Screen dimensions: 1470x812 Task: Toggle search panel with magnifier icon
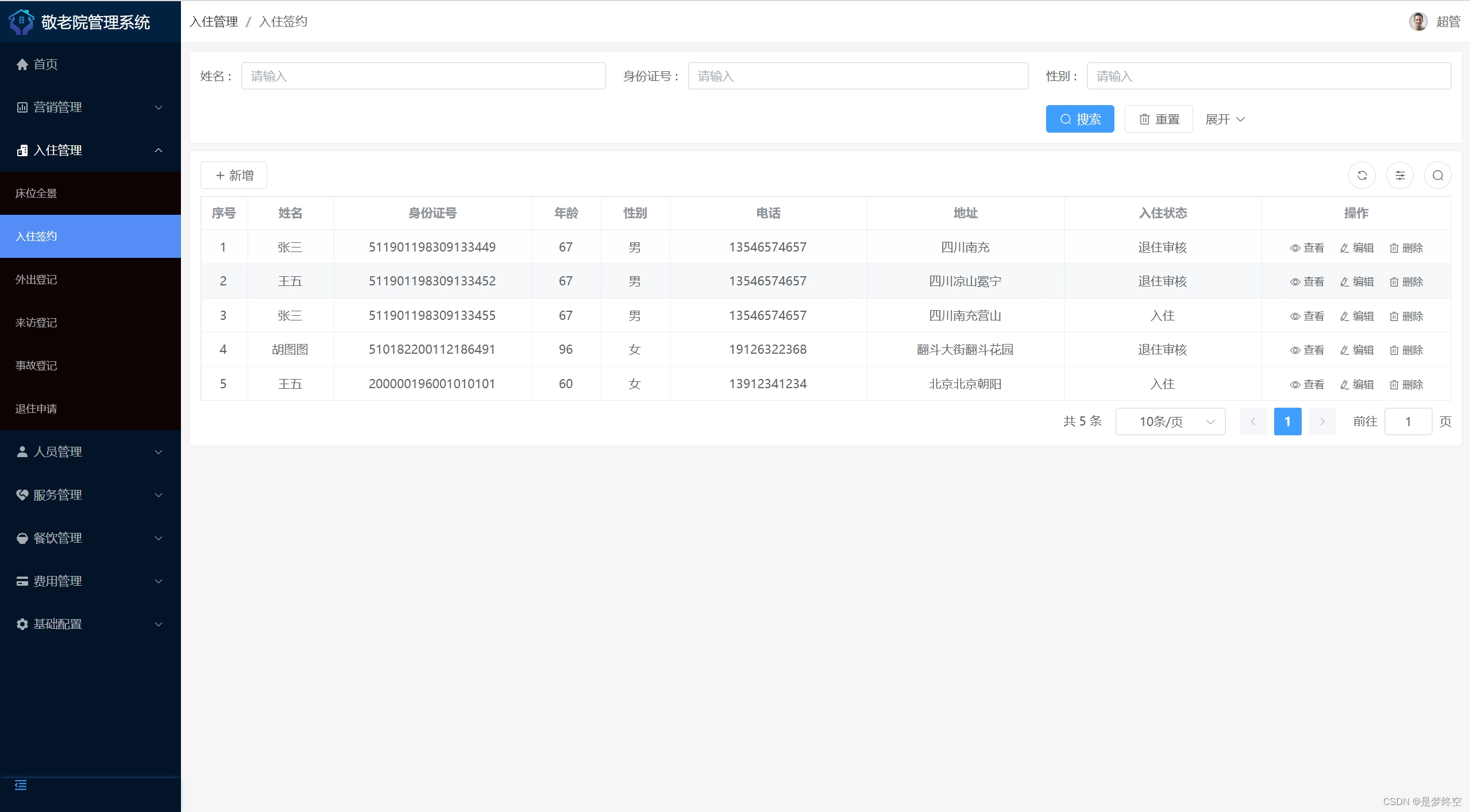1438,176
